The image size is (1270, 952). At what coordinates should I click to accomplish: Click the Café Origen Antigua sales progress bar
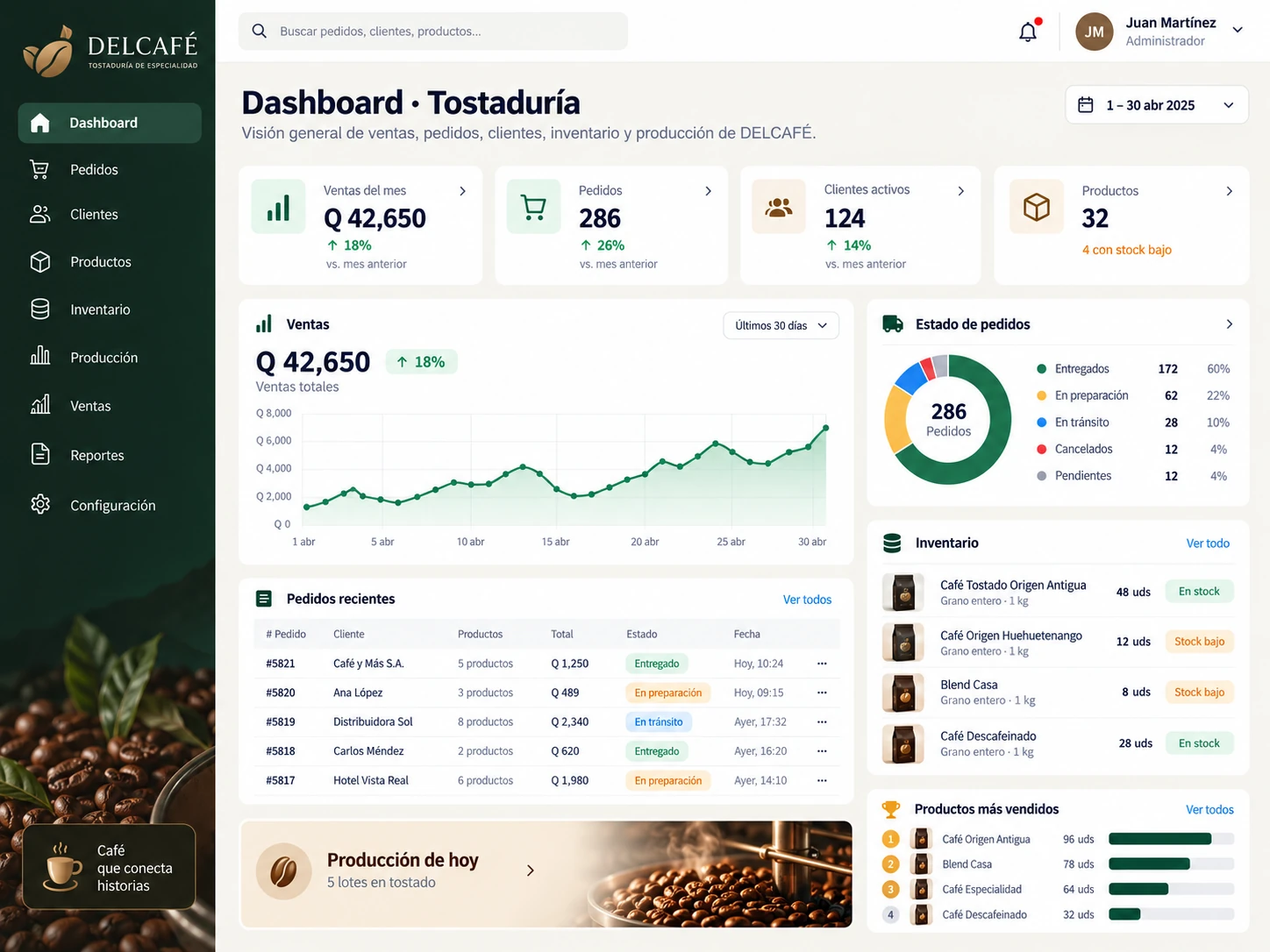[1171, 839]
